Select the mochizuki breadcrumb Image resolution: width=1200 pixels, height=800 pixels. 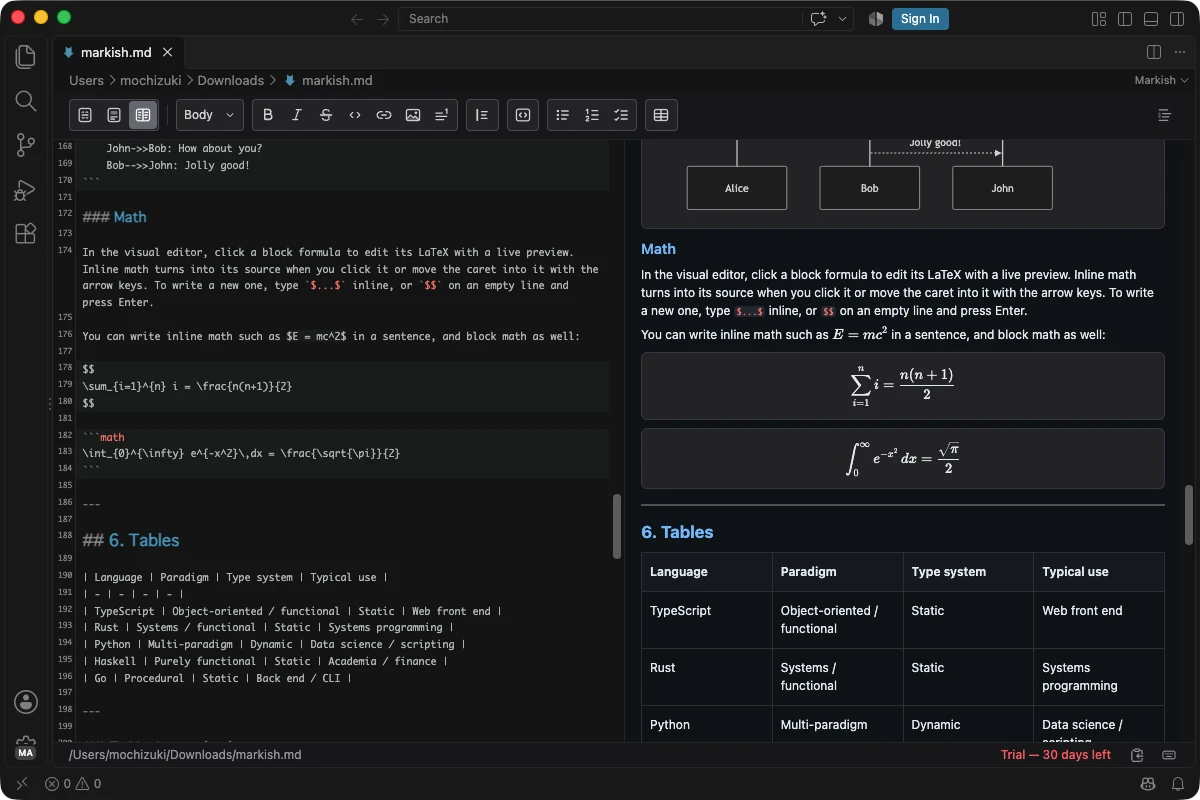coord(151,80)
